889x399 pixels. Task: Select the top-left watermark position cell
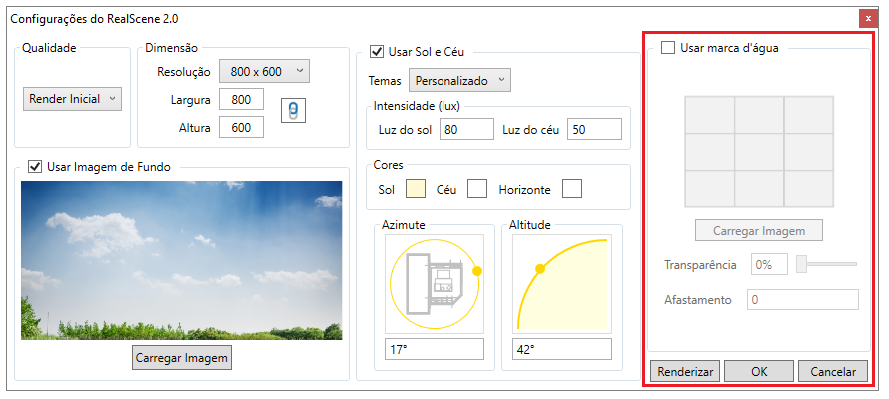coord(710,115)
